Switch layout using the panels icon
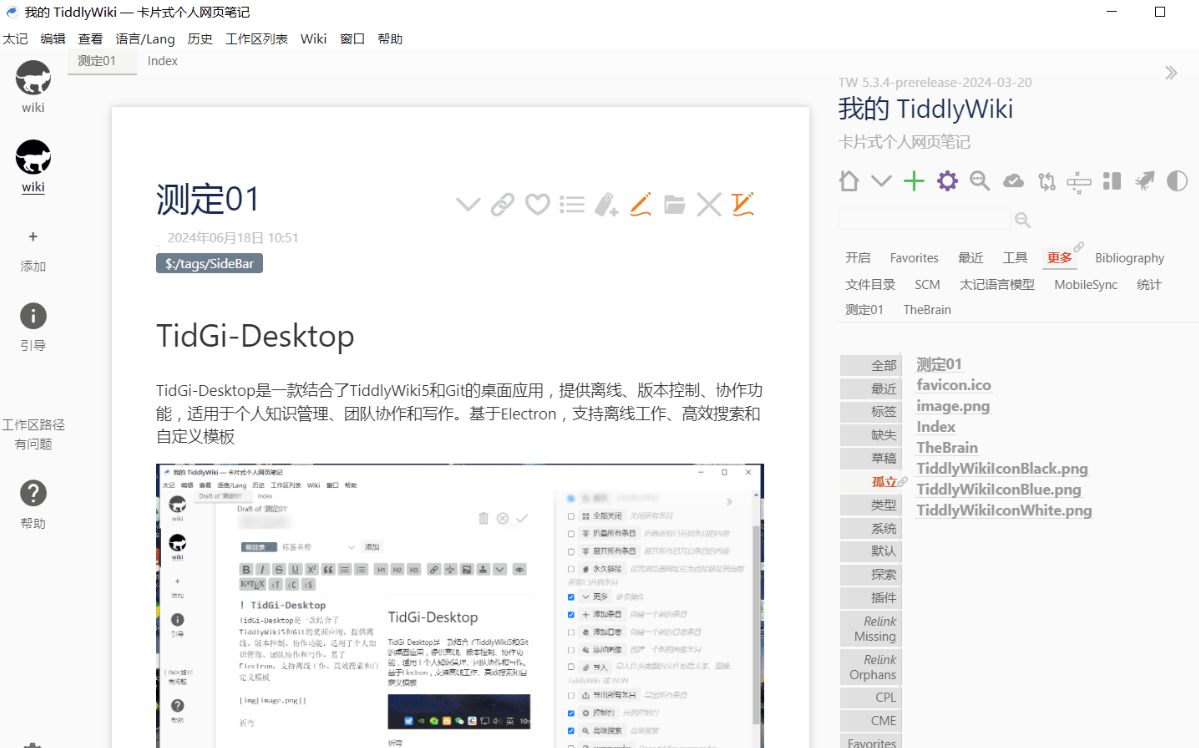 tap(1112, 181)
